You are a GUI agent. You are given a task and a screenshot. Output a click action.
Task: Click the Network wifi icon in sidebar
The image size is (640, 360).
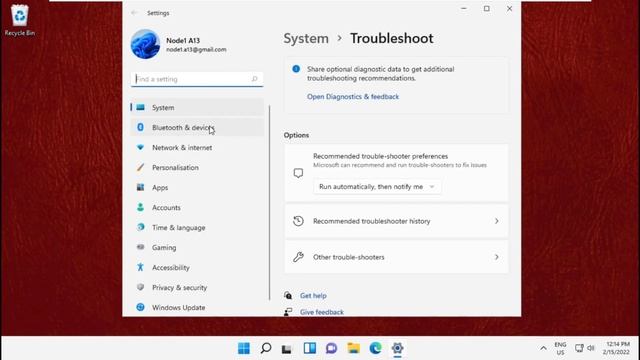[140, 147]
